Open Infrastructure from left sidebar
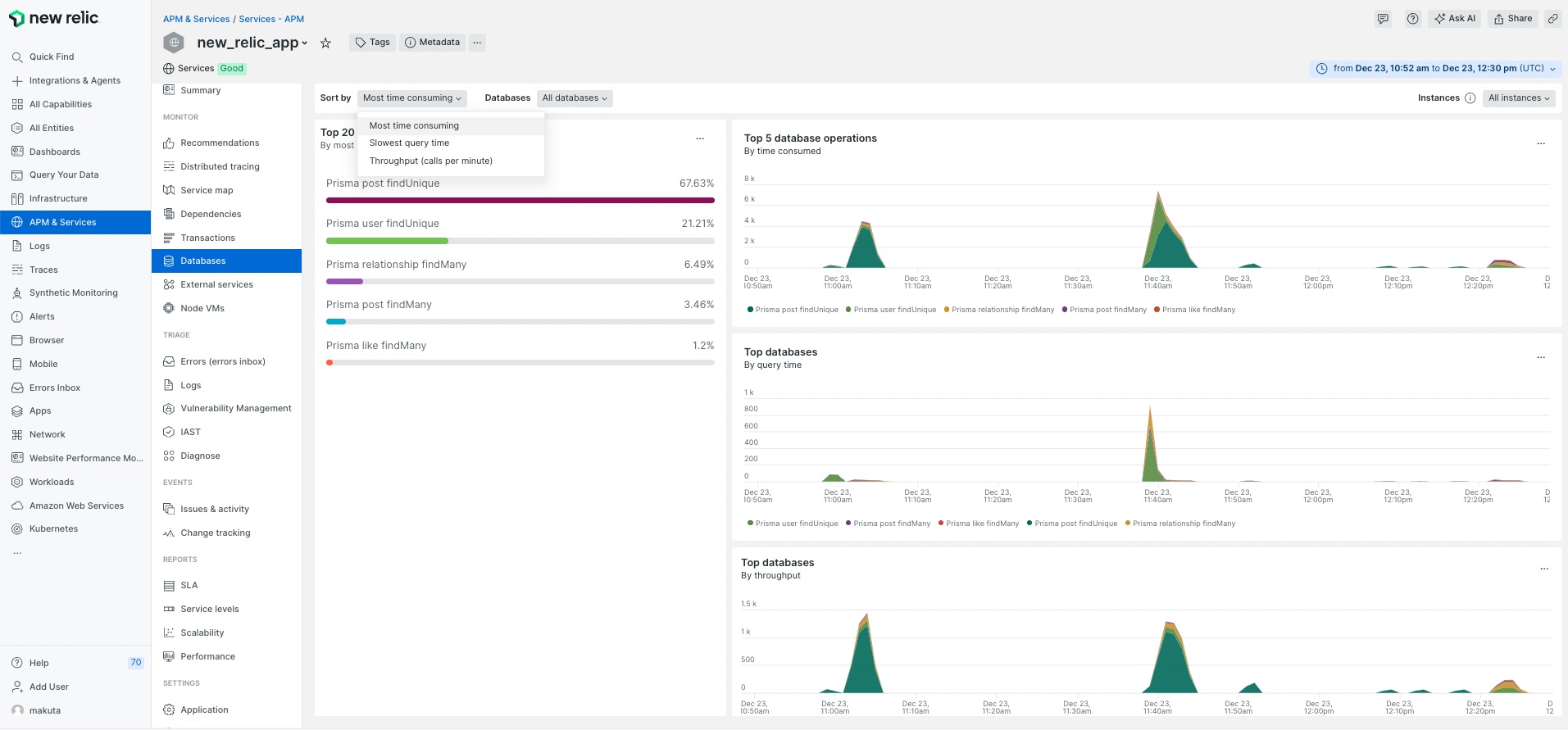Image resolution: width=1568 pixels, height=730 pixels. pos(57,198)
